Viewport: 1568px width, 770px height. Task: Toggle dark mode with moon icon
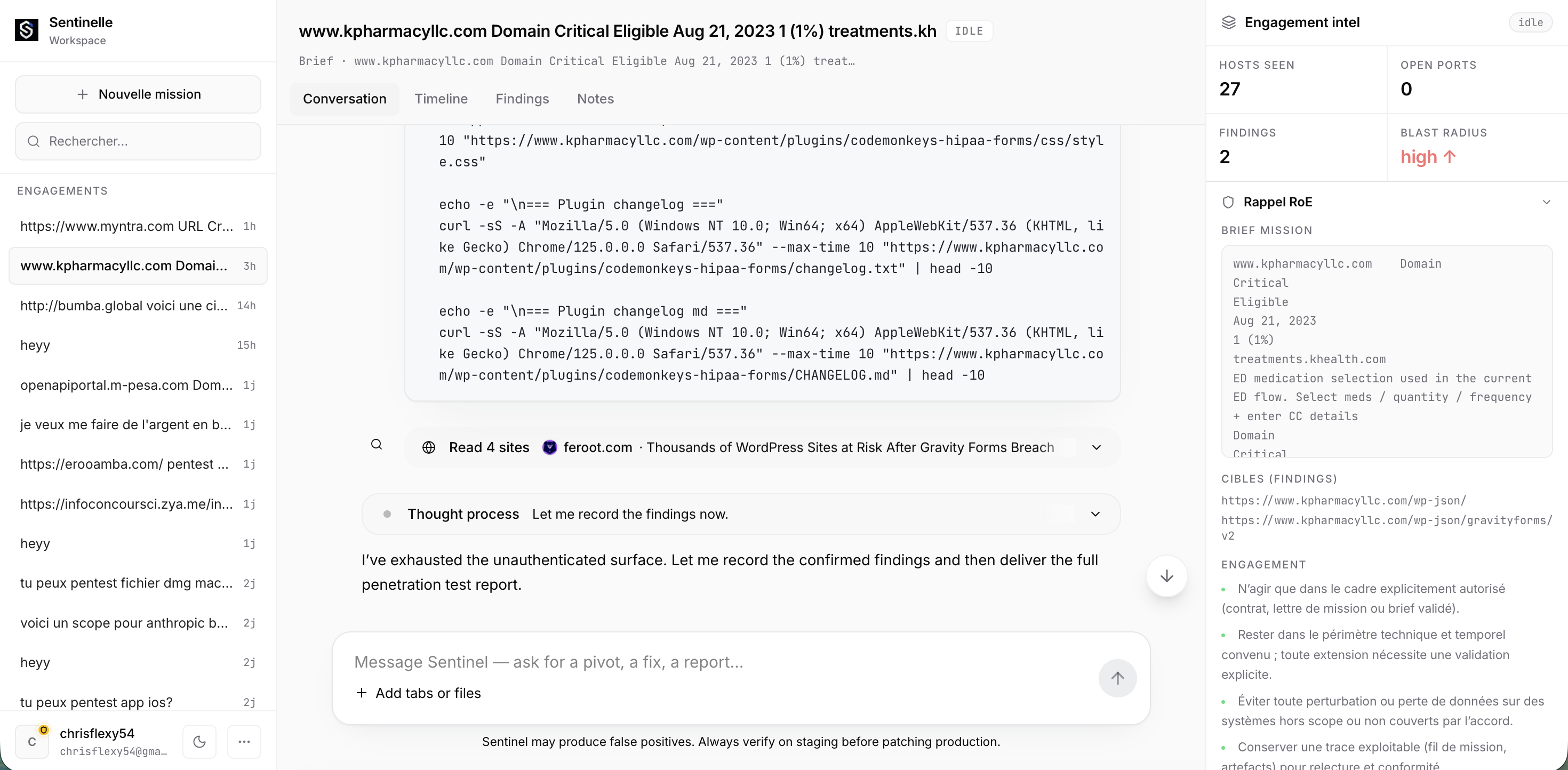(x=199, y=741)
